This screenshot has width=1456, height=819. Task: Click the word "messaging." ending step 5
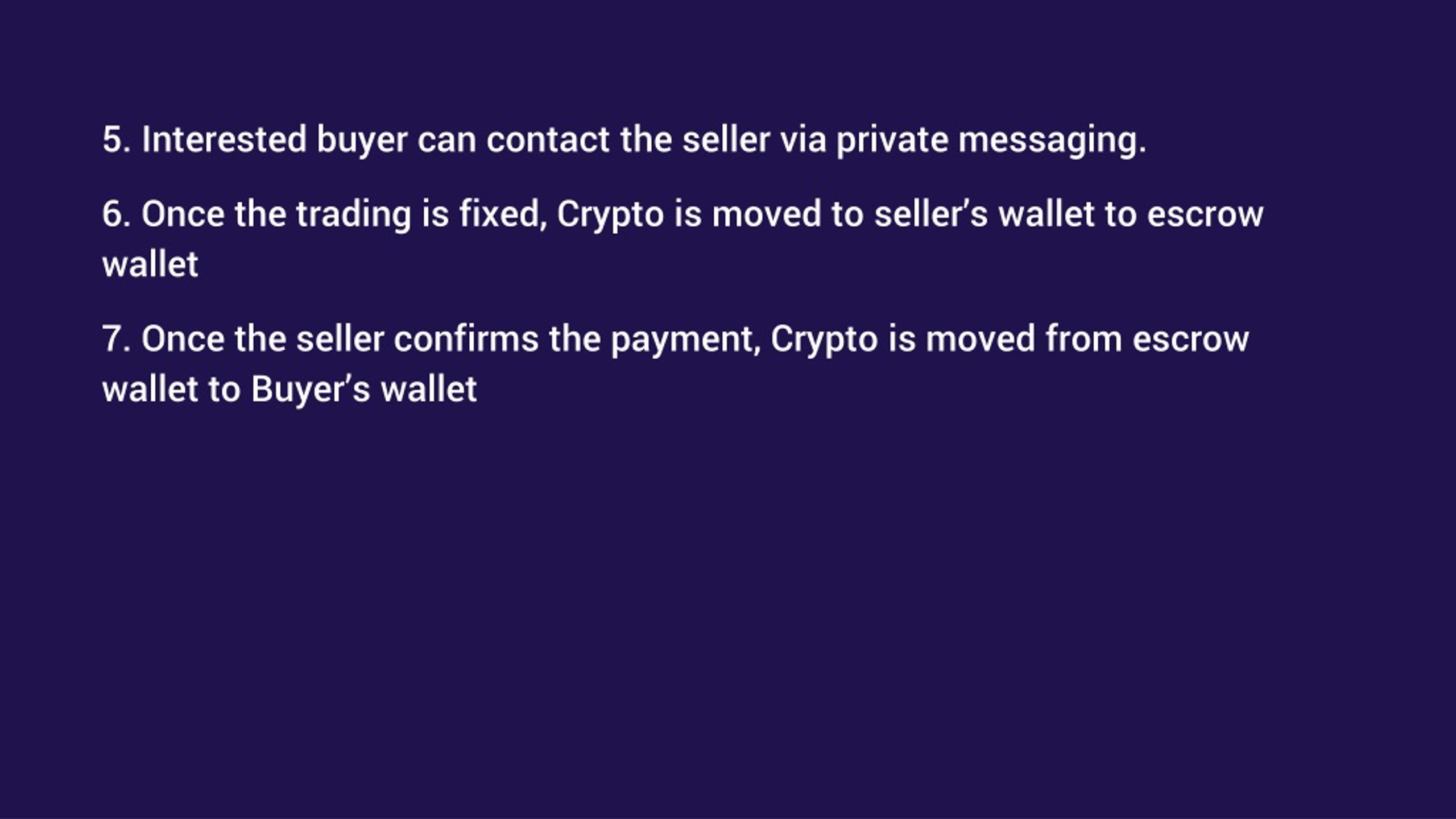[x=1053, y=141]
